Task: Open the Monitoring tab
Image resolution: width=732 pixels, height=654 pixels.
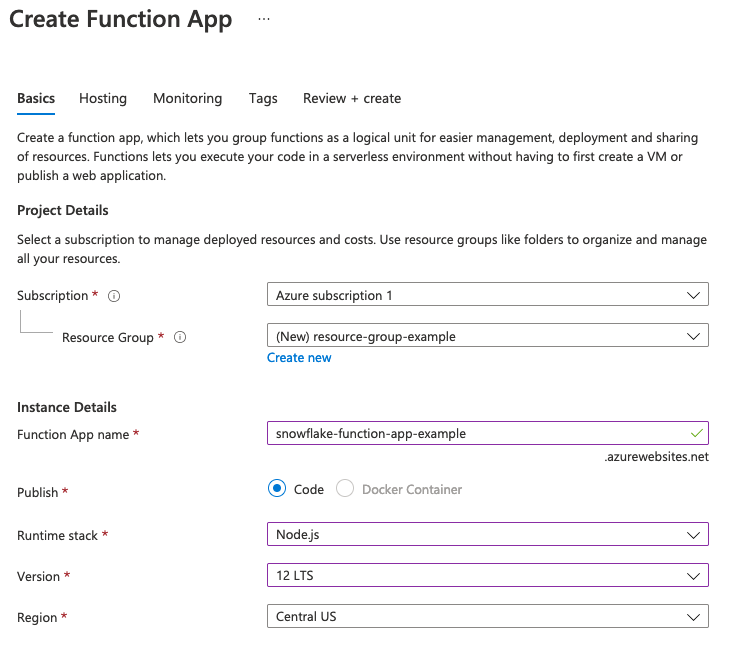Action: [187, 98]
